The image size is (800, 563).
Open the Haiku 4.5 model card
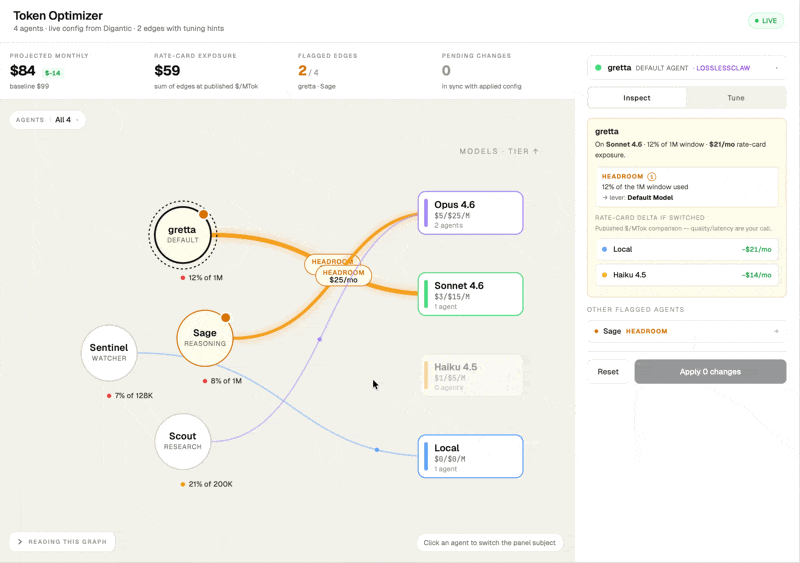pyautogui.click(x=472, y=376)
